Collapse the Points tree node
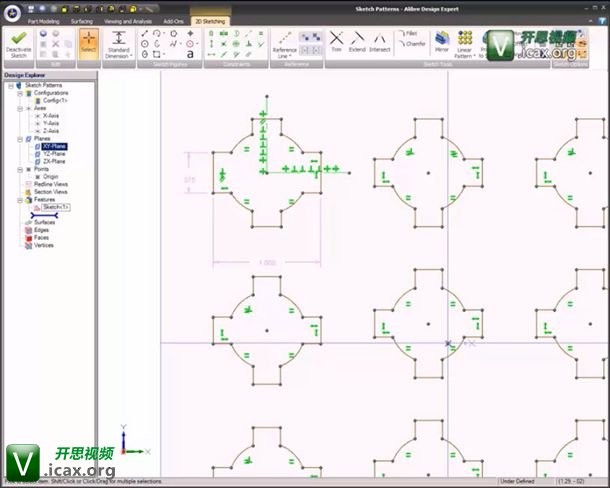The height and width of the screenshot is (488, 610). tap(20, 169)
